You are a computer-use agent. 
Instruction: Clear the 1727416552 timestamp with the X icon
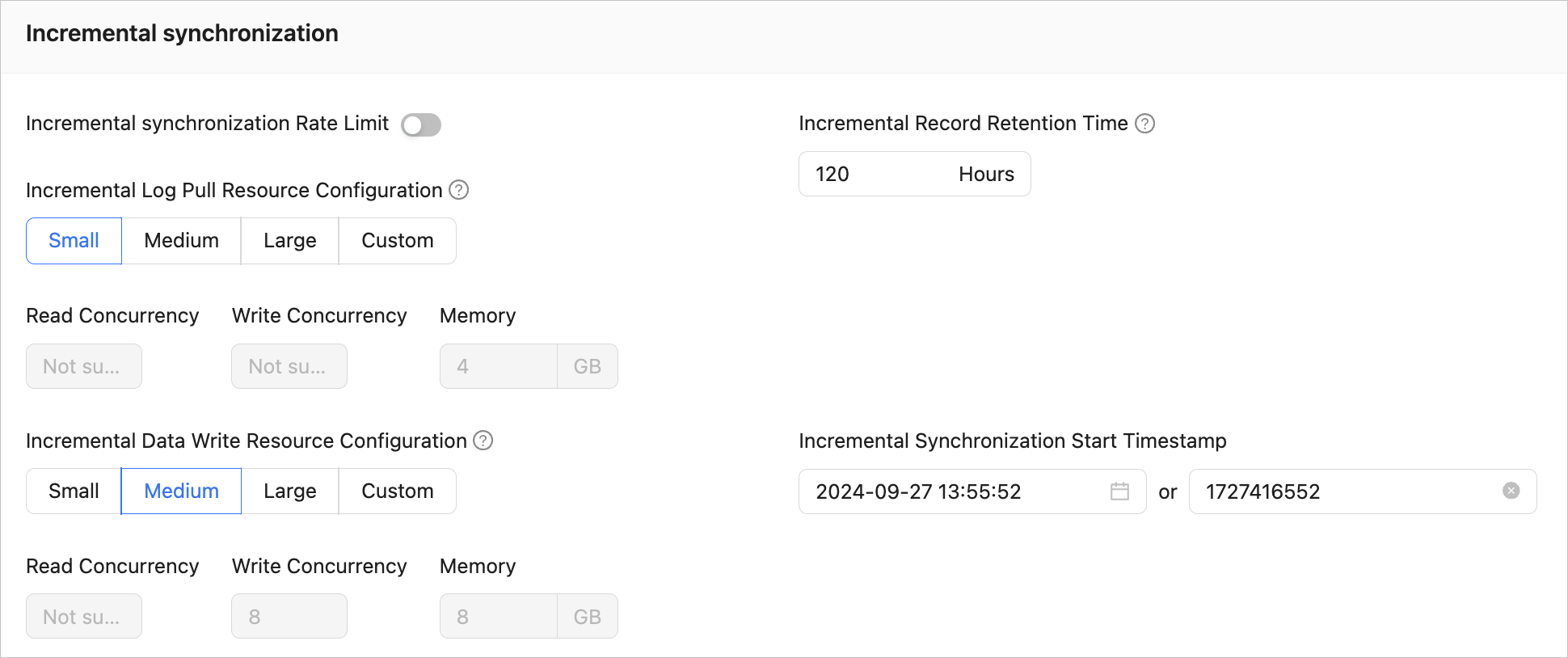(1511, 491)
